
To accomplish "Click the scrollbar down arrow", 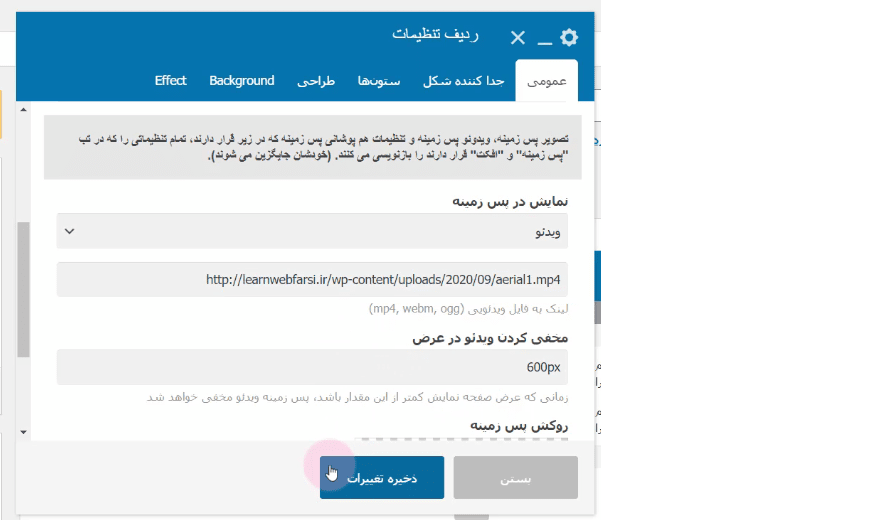I will [x=23, y=432].
